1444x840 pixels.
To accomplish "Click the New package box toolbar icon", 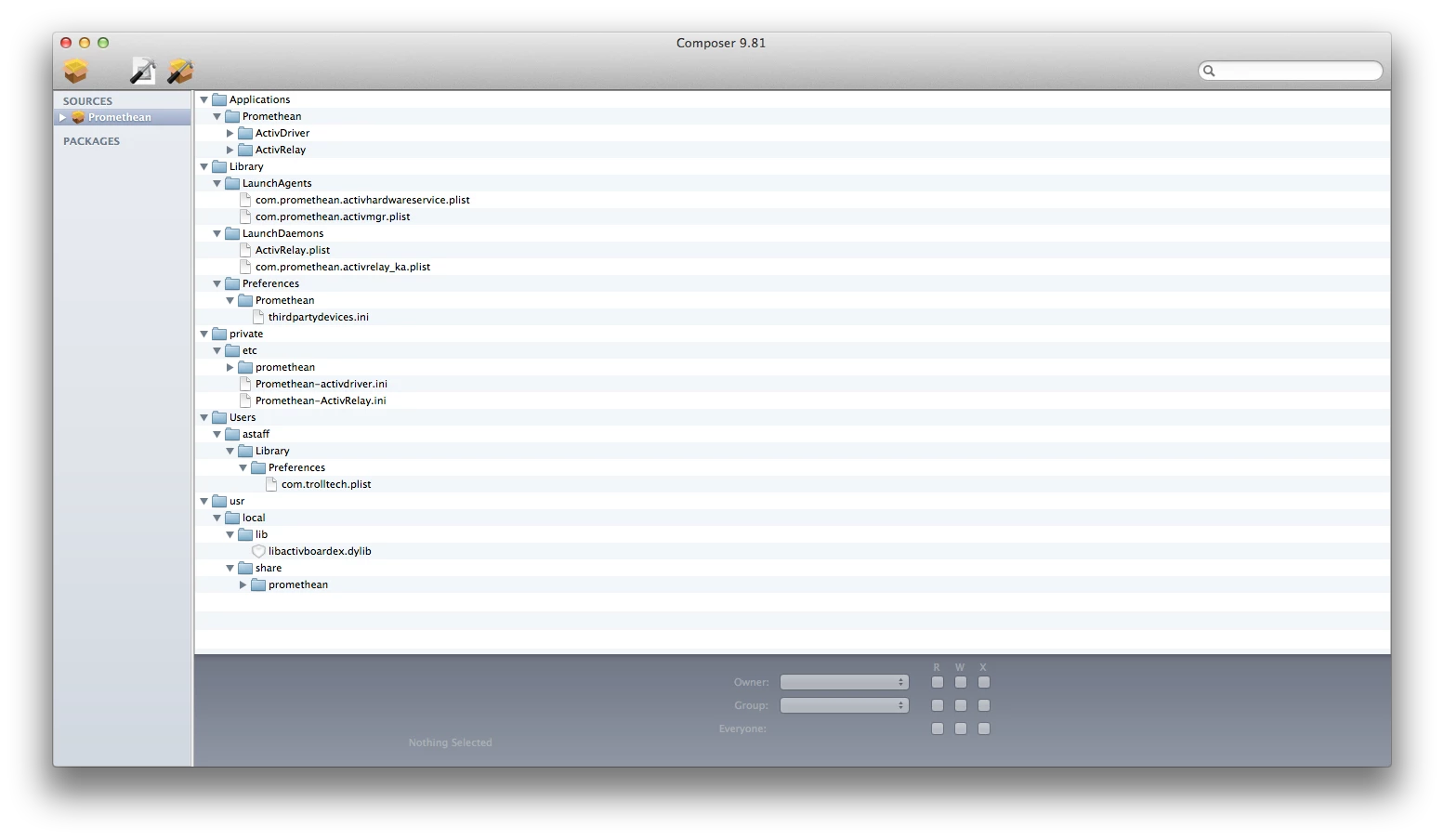I will (x=75, y=71).
